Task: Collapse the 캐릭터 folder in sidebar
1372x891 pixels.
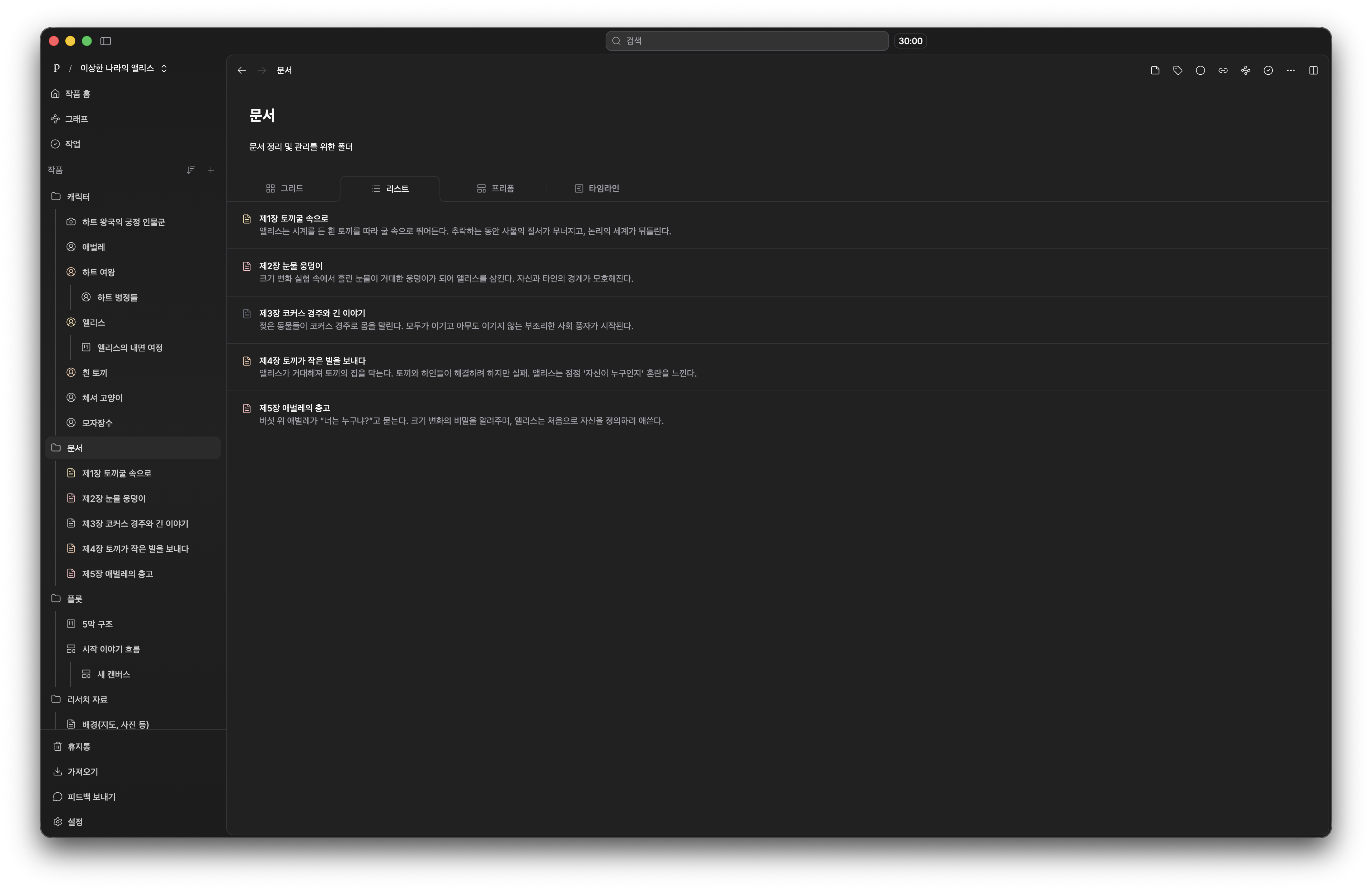Action: pyautogui.click(x=56, y=197)
